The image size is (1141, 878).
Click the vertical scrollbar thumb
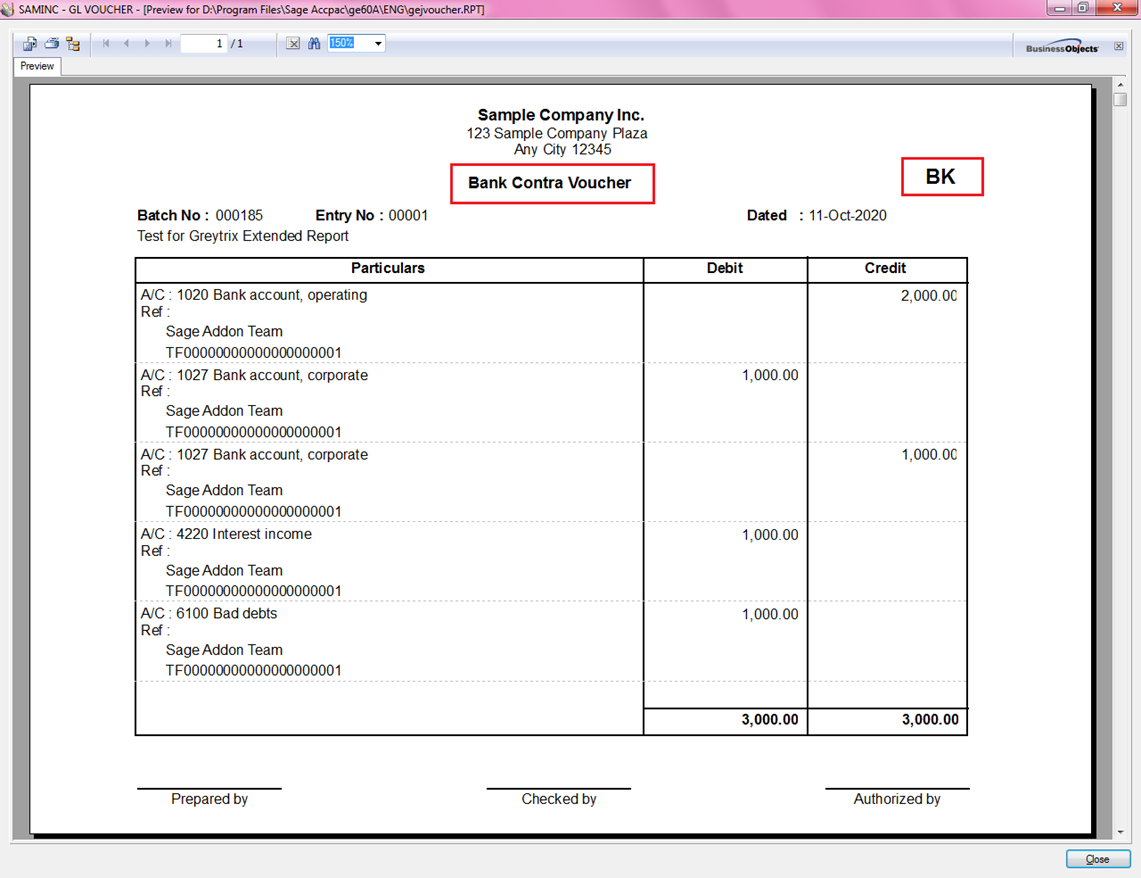pyautogui.click(x=1120, y=99)
